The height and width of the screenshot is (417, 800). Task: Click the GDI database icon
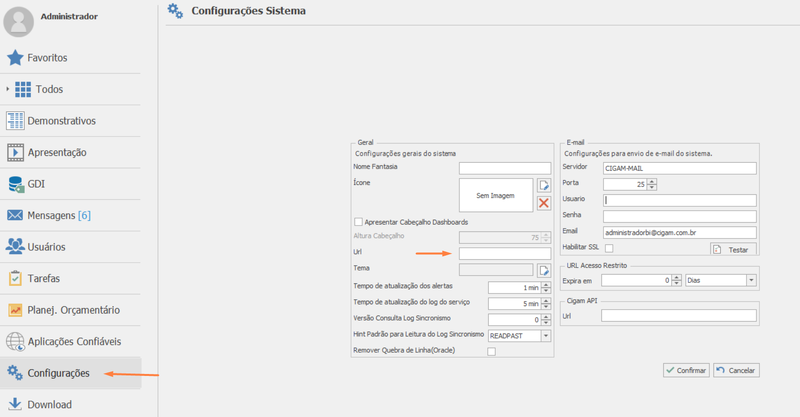(16, 184)
